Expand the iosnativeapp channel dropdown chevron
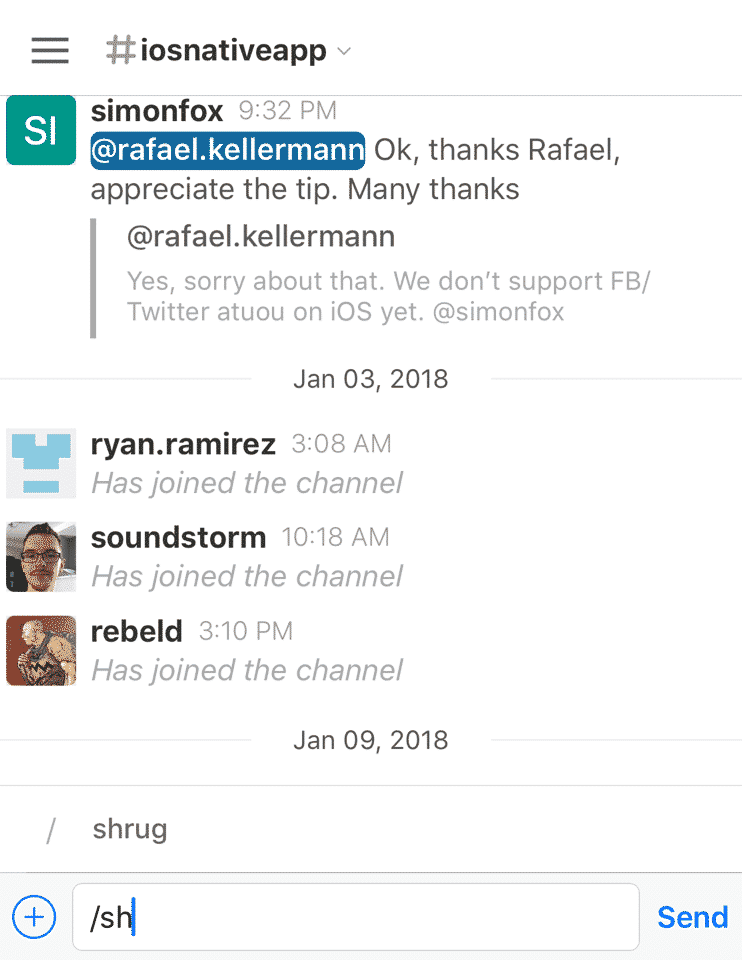 pyautogui.click(x=345, y=51)
